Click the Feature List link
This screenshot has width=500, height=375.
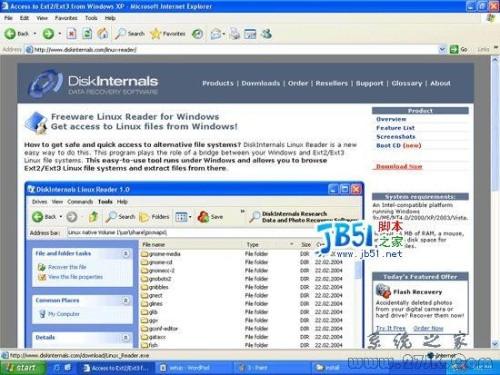[395, 128]
